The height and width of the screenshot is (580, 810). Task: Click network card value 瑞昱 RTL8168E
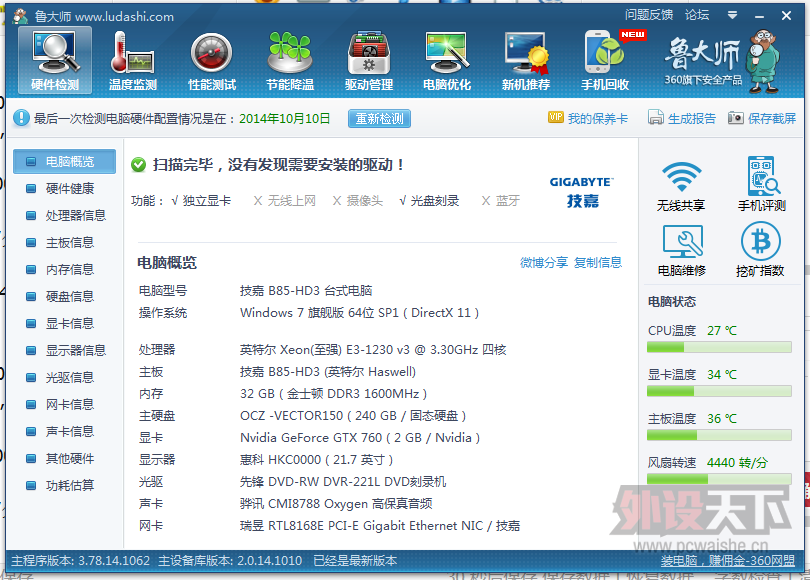380,526
